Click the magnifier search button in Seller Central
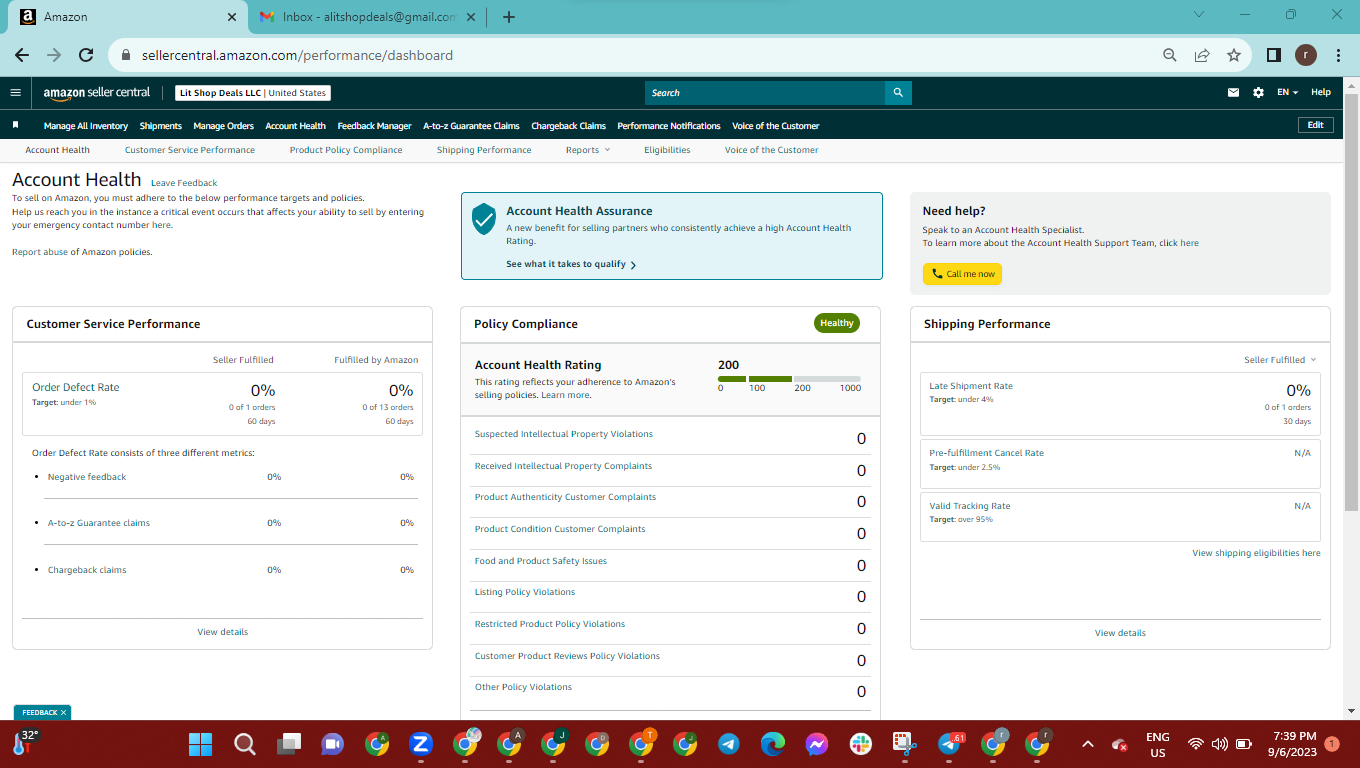Image resolution: width=1360 pixels, height=768 pixels. coord(898,92)
